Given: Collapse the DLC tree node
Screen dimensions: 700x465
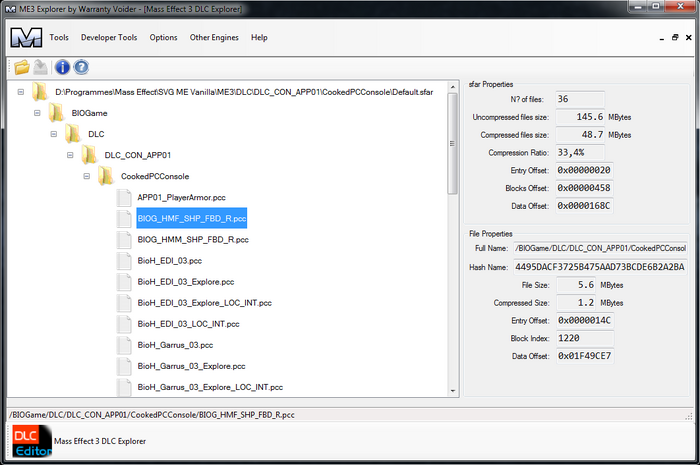Looking at the screenshot, I should [x=54, y=134].
